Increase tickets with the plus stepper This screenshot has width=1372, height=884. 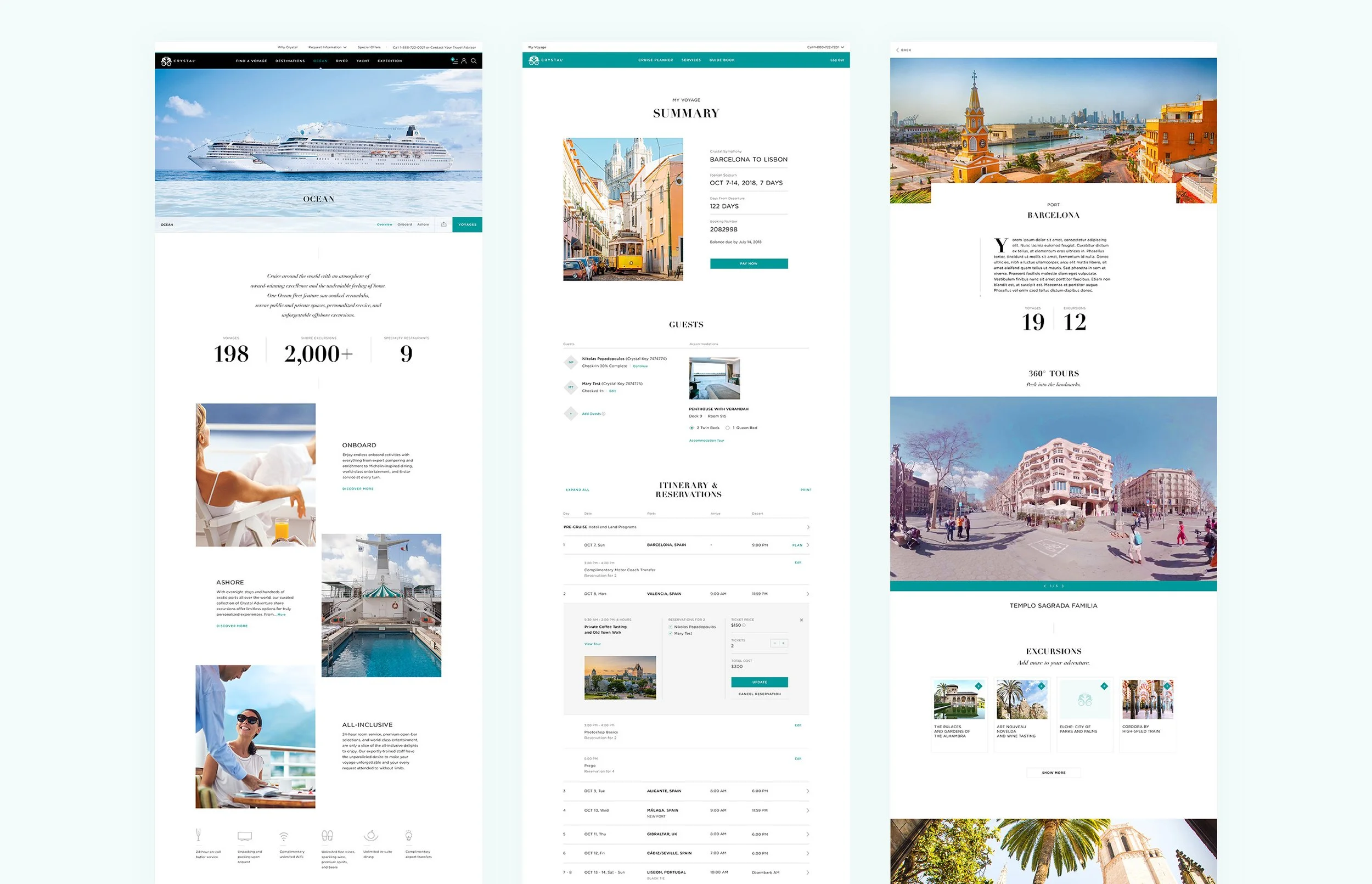pos(784,644)
